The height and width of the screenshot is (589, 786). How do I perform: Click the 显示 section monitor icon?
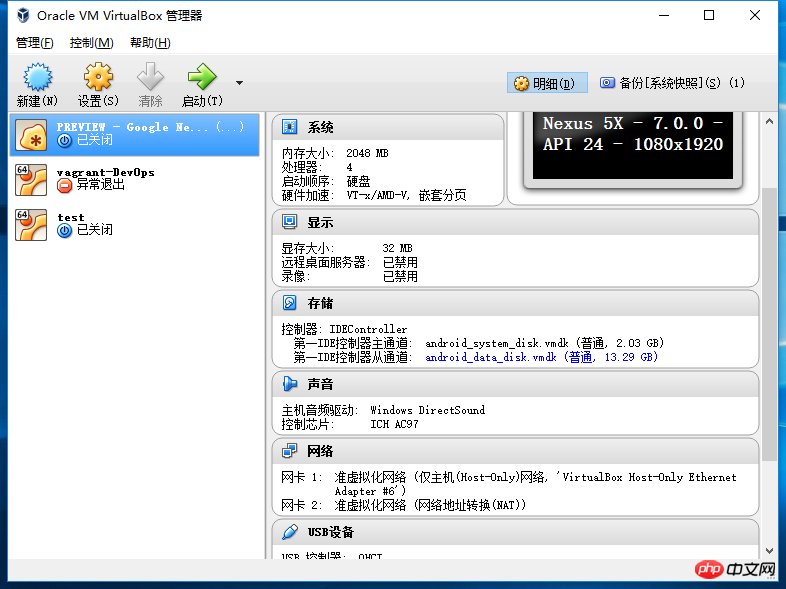pyautogui.click(x=290, y=222)
